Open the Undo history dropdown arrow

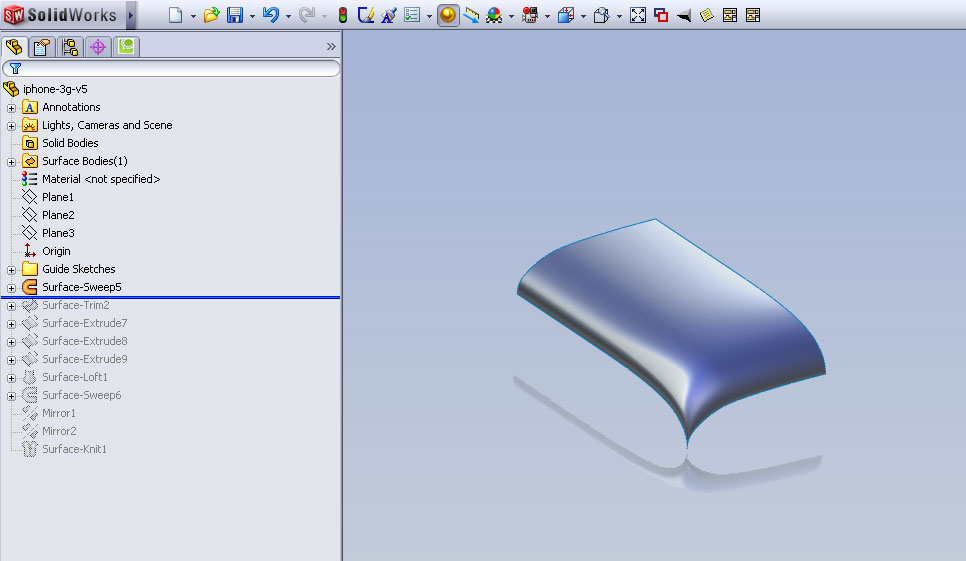click(x=288, y=17)
